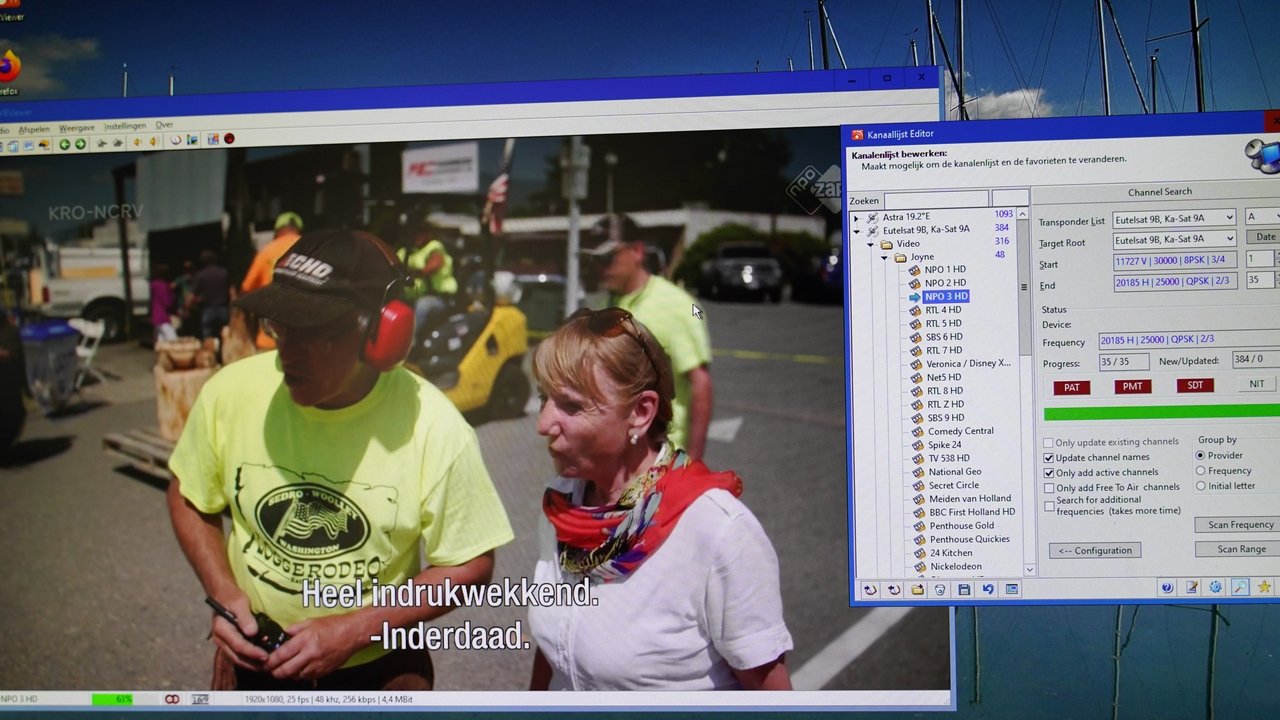
Task: Enable Only update existing channels checkbox
Action: [x=1049, y=442]
